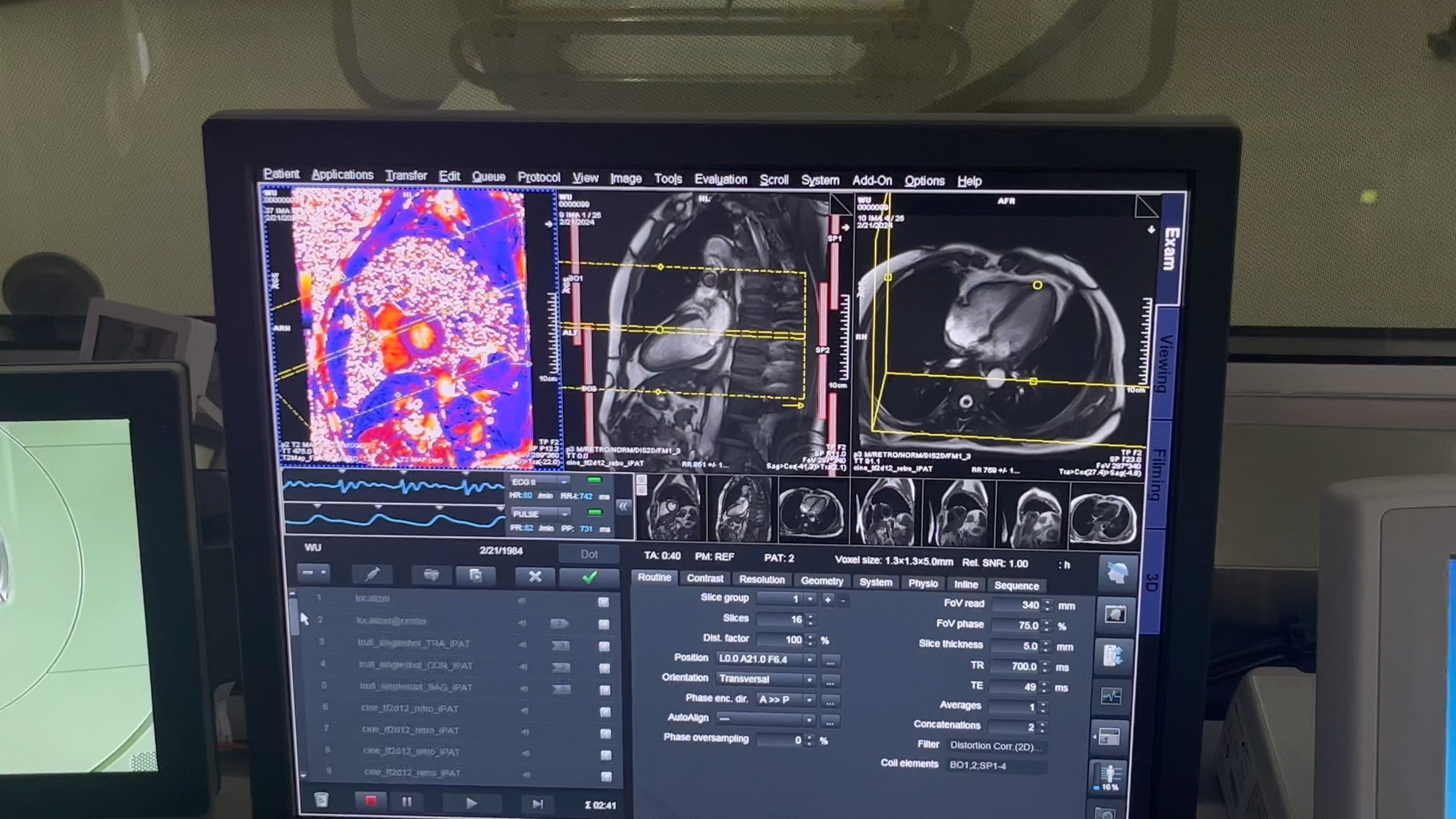The height and width of the screenshot is (819, 1456).
Task: Apply changes with the green checkmark
Action: pyautogui.click(x=589, y=577)
